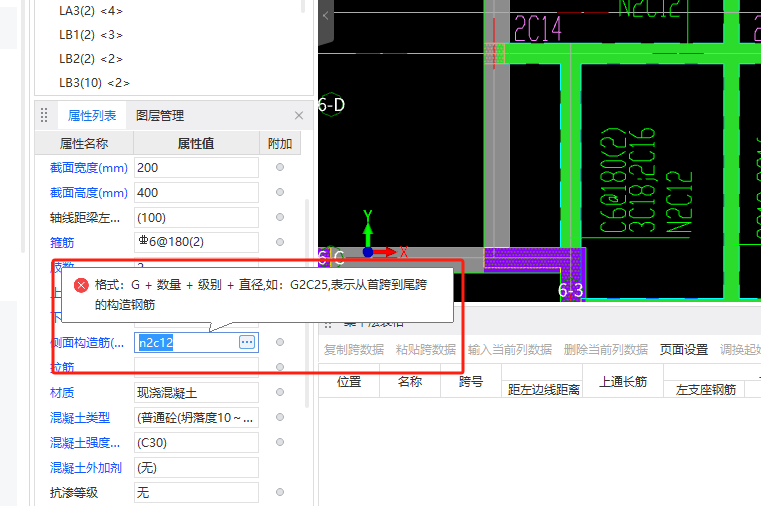Select LA3(2) <4> in beam list
This screenshot has width=761, height=506.
[91, 11]
